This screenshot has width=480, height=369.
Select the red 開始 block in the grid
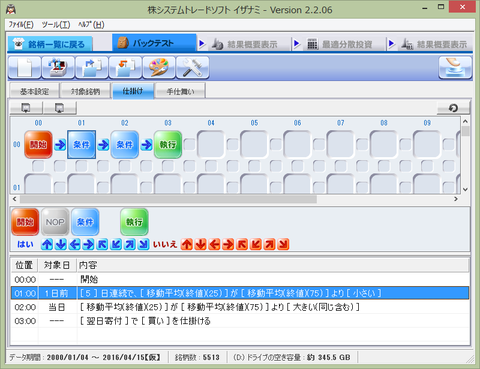[x=38, y=144]
